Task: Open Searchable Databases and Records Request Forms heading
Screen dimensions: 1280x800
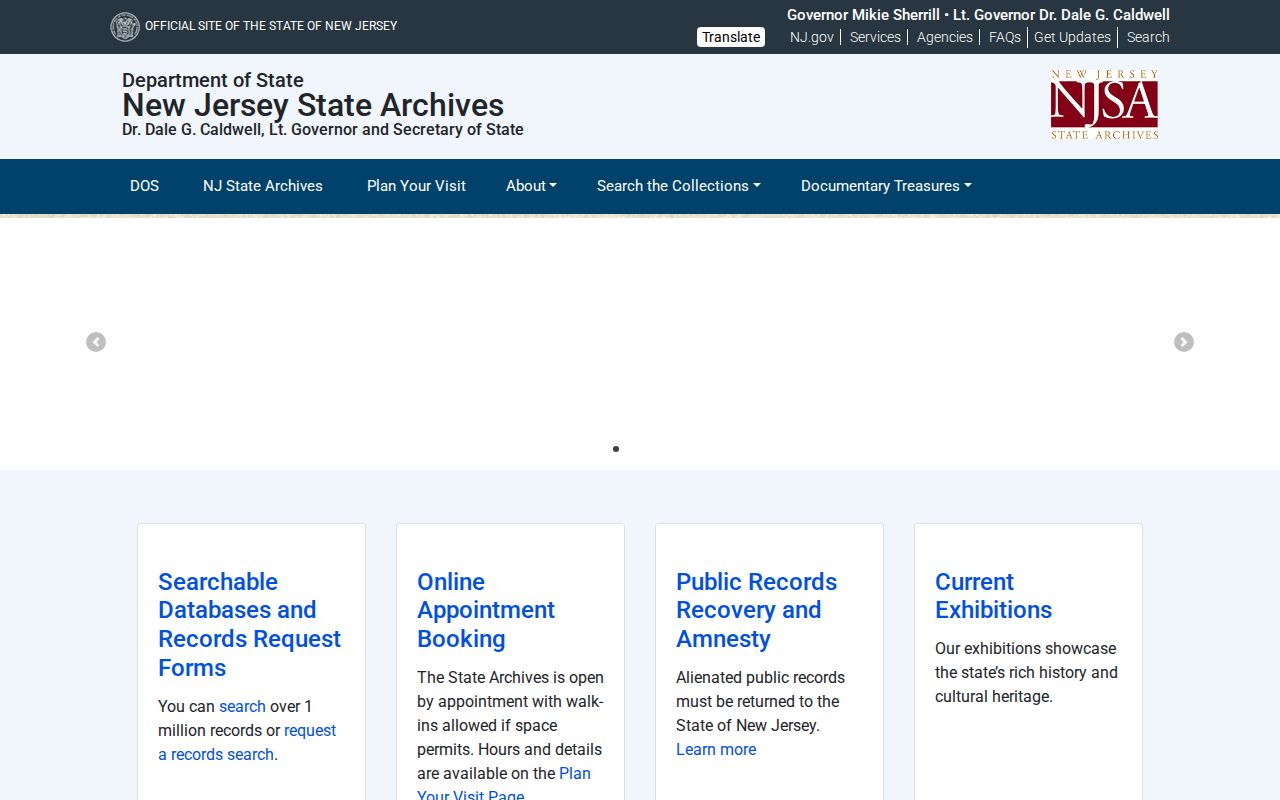Action: [x=250, y=624]
